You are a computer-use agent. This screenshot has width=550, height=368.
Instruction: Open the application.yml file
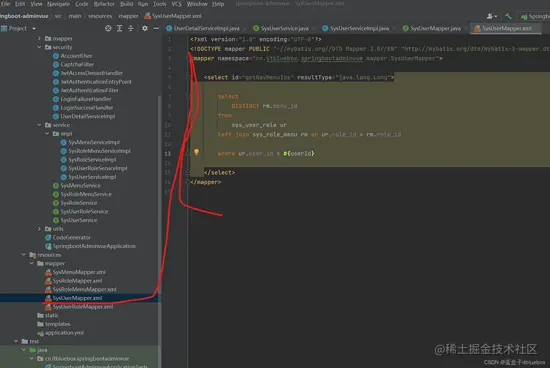pos(64,333)
